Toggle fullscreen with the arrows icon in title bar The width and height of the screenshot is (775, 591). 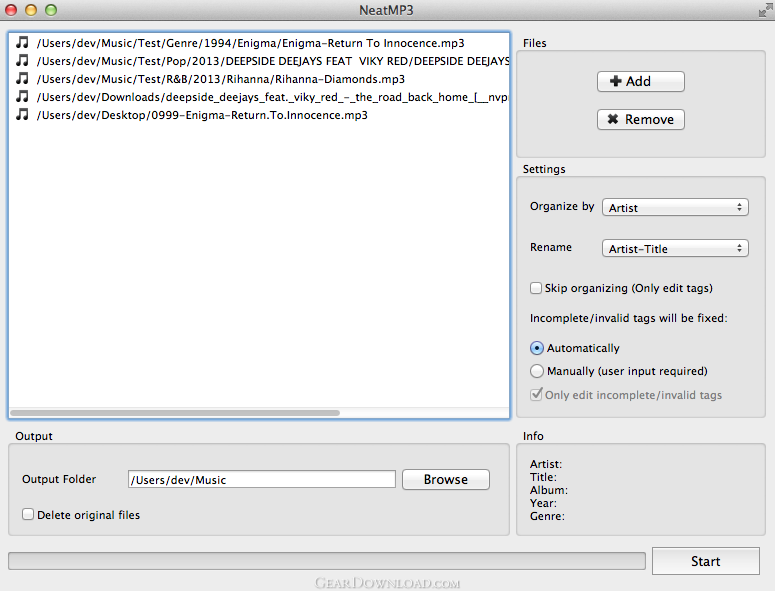point(766,10)
